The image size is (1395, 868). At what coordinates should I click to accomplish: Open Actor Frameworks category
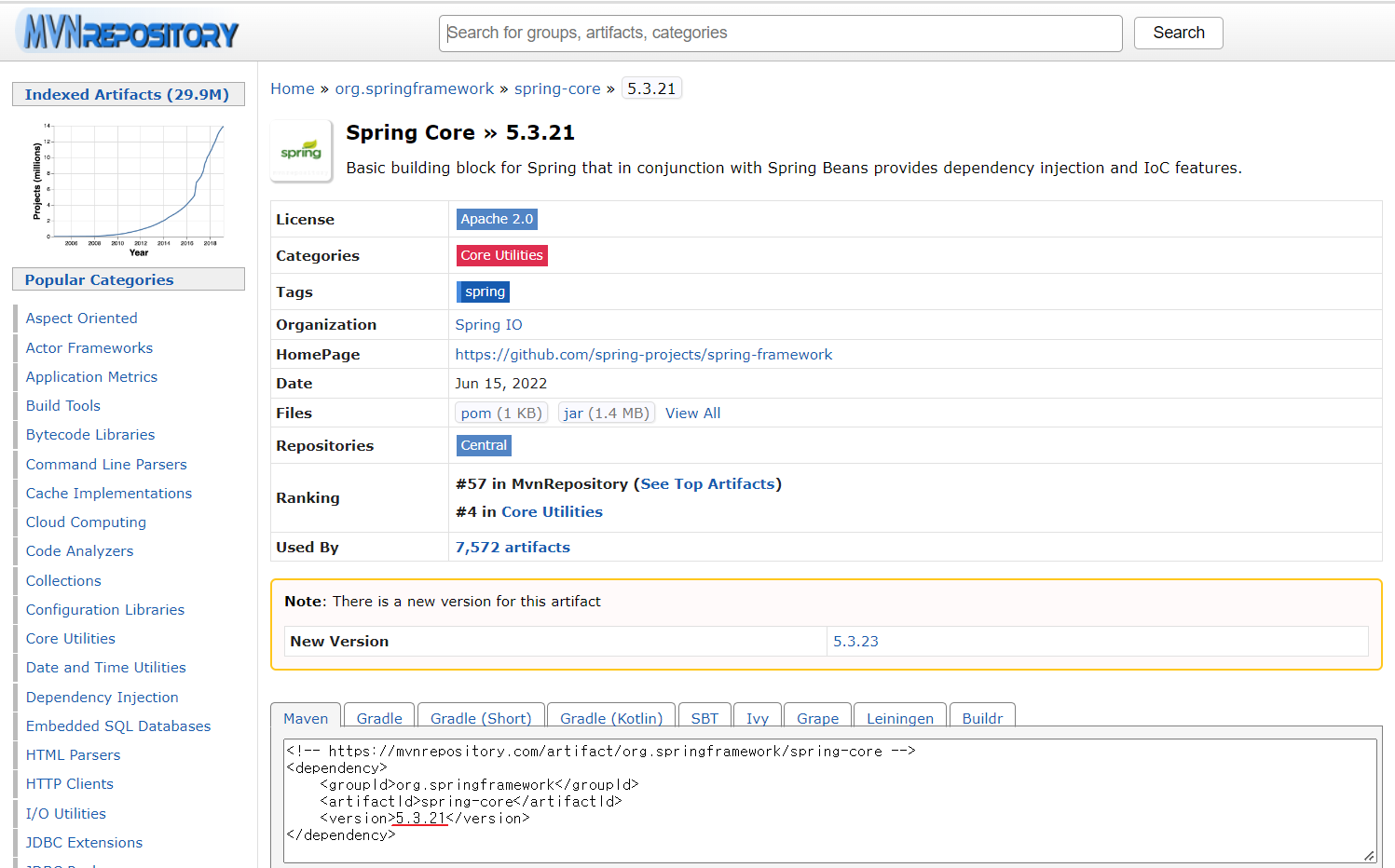click(x=89, y=348)
